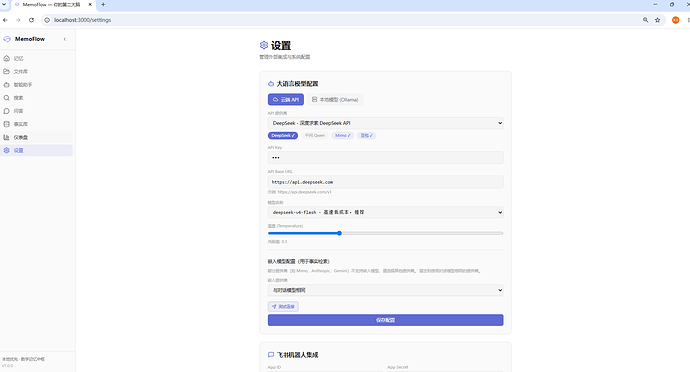Open the 嵌入提供商 与对话模型相同 dropdown
Viewport: 690px width, 372px height.
385,290
